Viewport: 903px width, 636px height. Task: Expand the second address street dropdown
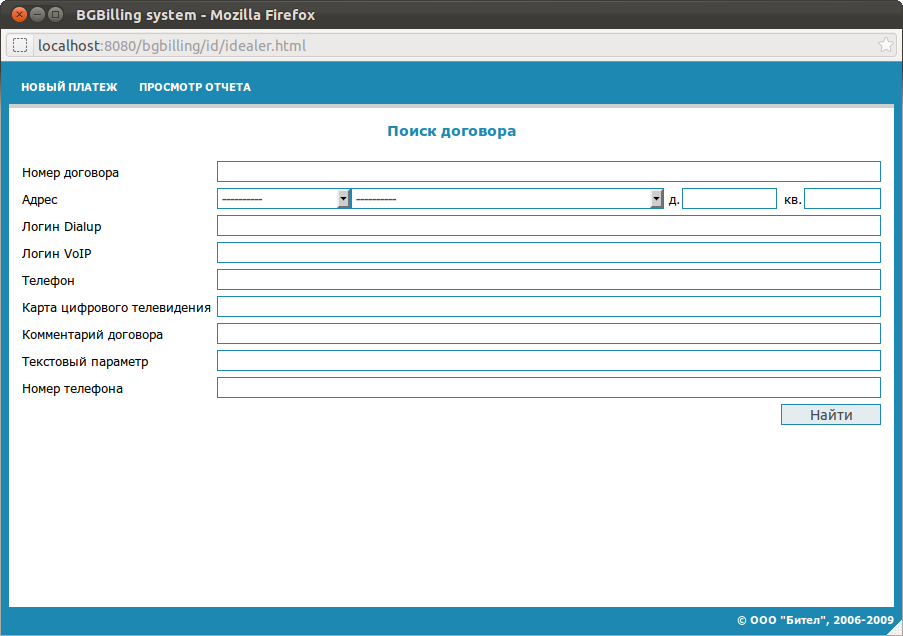point(508,199)
